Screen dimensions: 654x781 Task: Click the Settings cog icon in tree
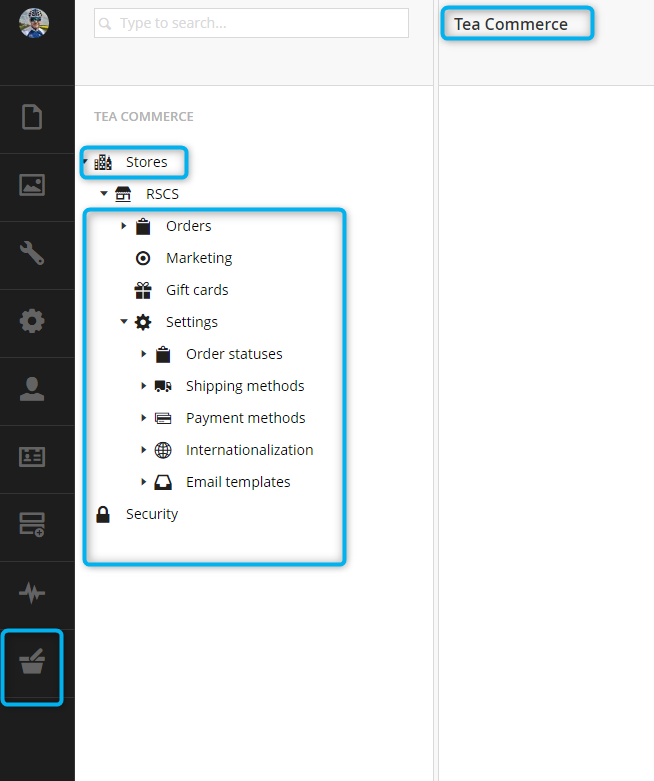[143, 322]
